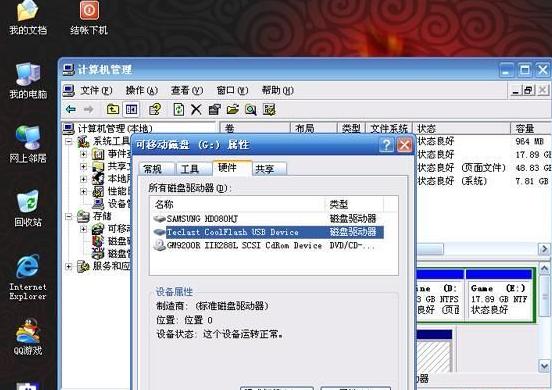Click the 容量 column header
Image resolution: width=552 pixels, height=390 pixels.
point(532,128)
